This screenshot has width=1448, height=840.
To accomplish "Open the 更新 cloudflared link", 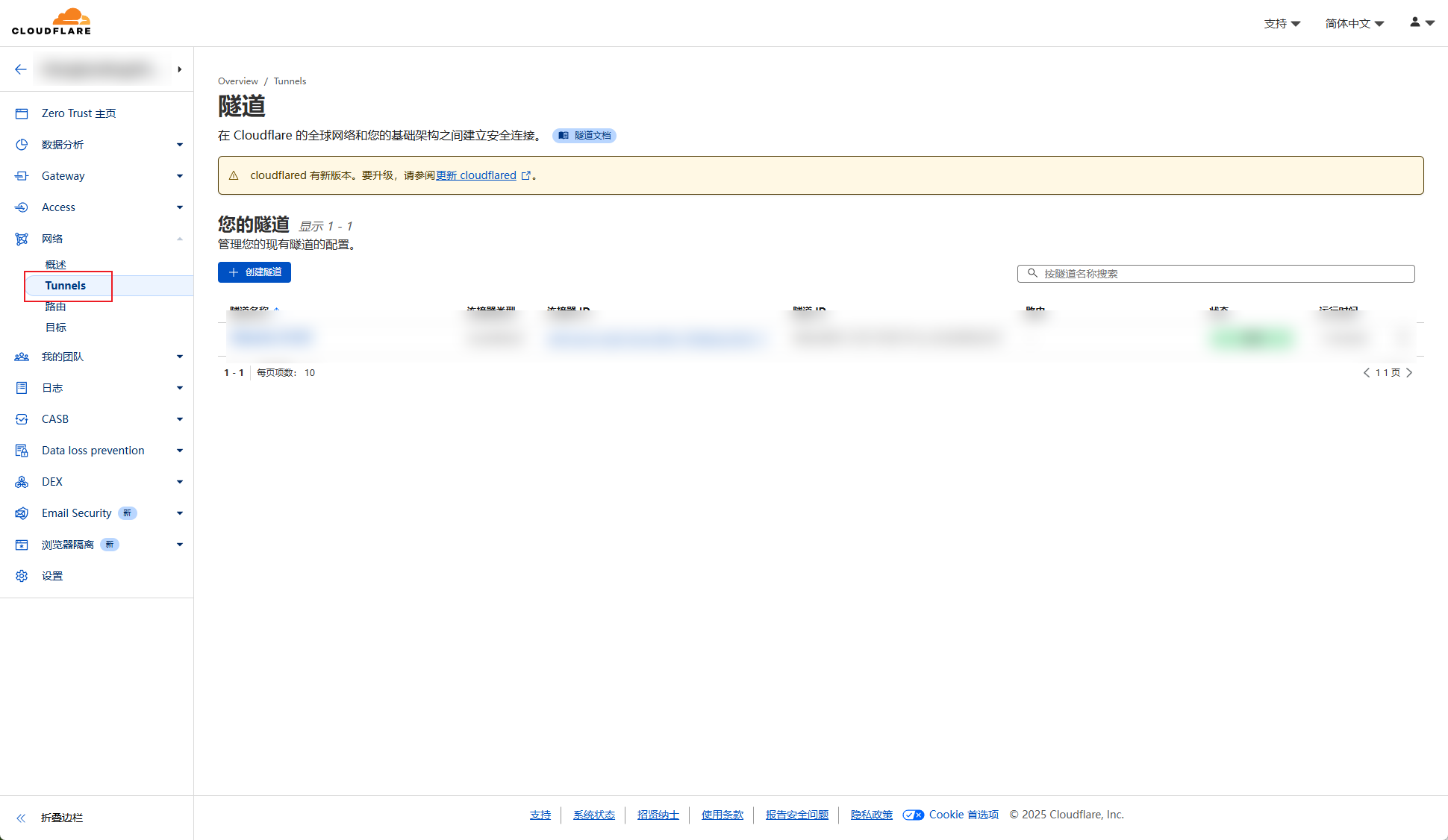I will pyautogui.click(x=476, y=175).
